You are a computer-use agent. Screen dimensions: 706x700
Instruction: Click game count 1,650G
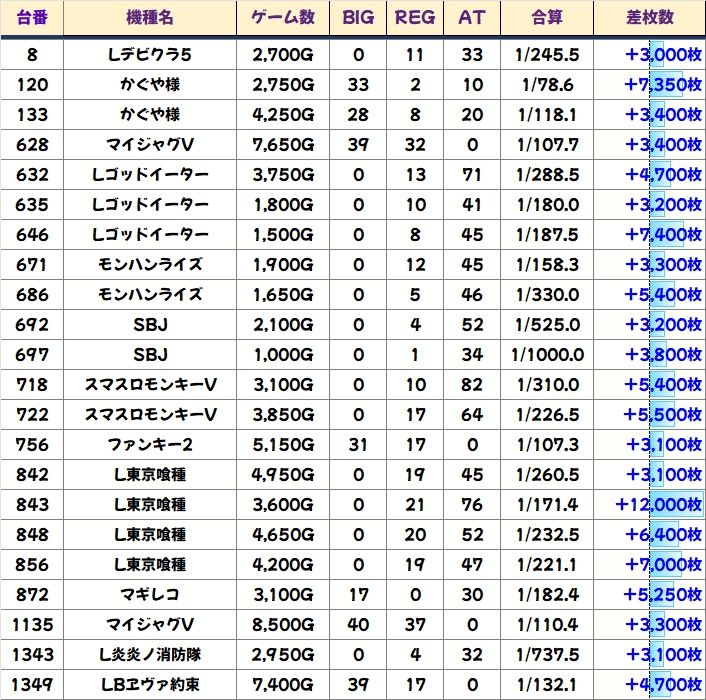[x=283, y=295]
